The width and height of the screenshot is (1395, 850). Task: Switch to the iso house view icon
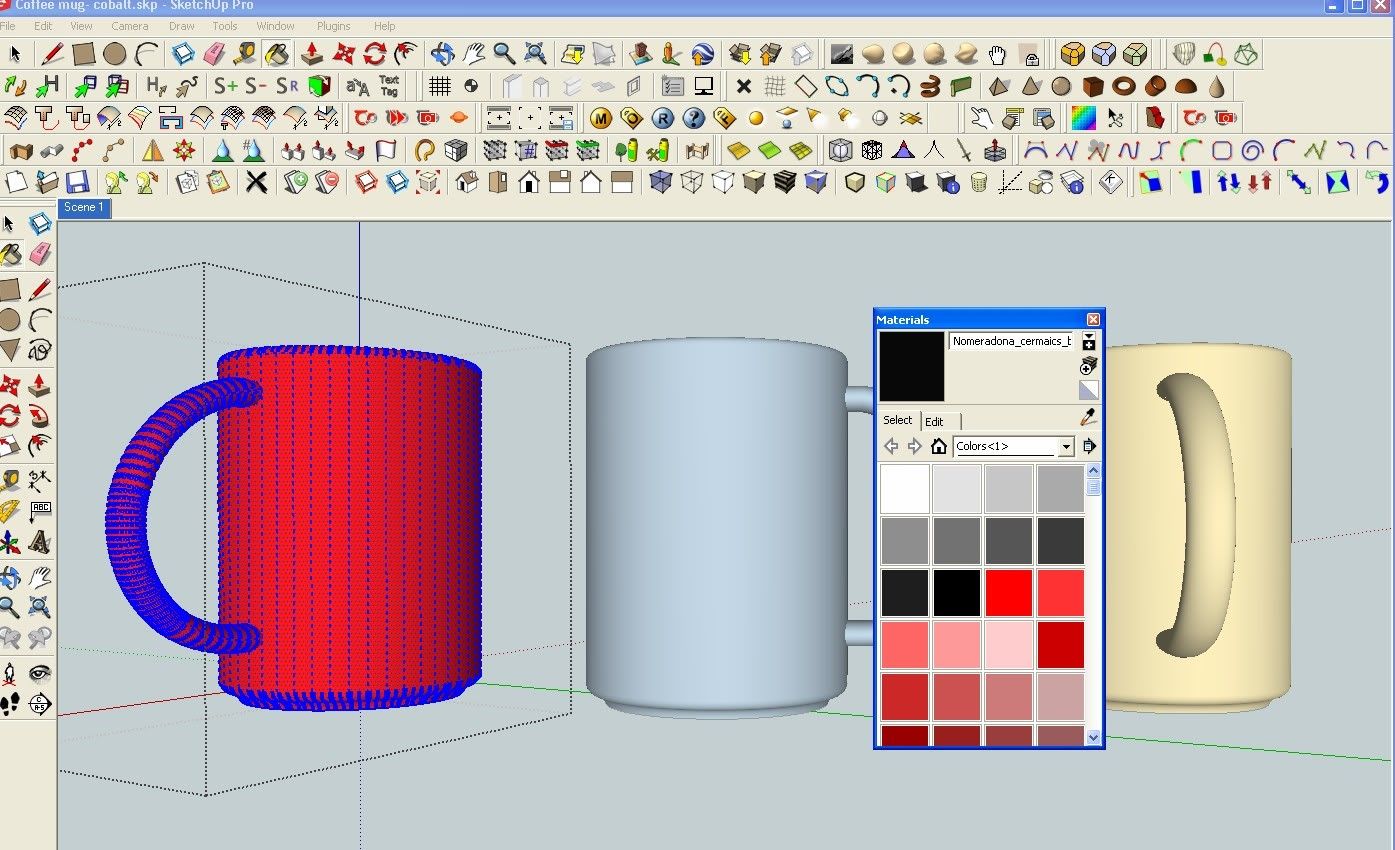[467, 182]
